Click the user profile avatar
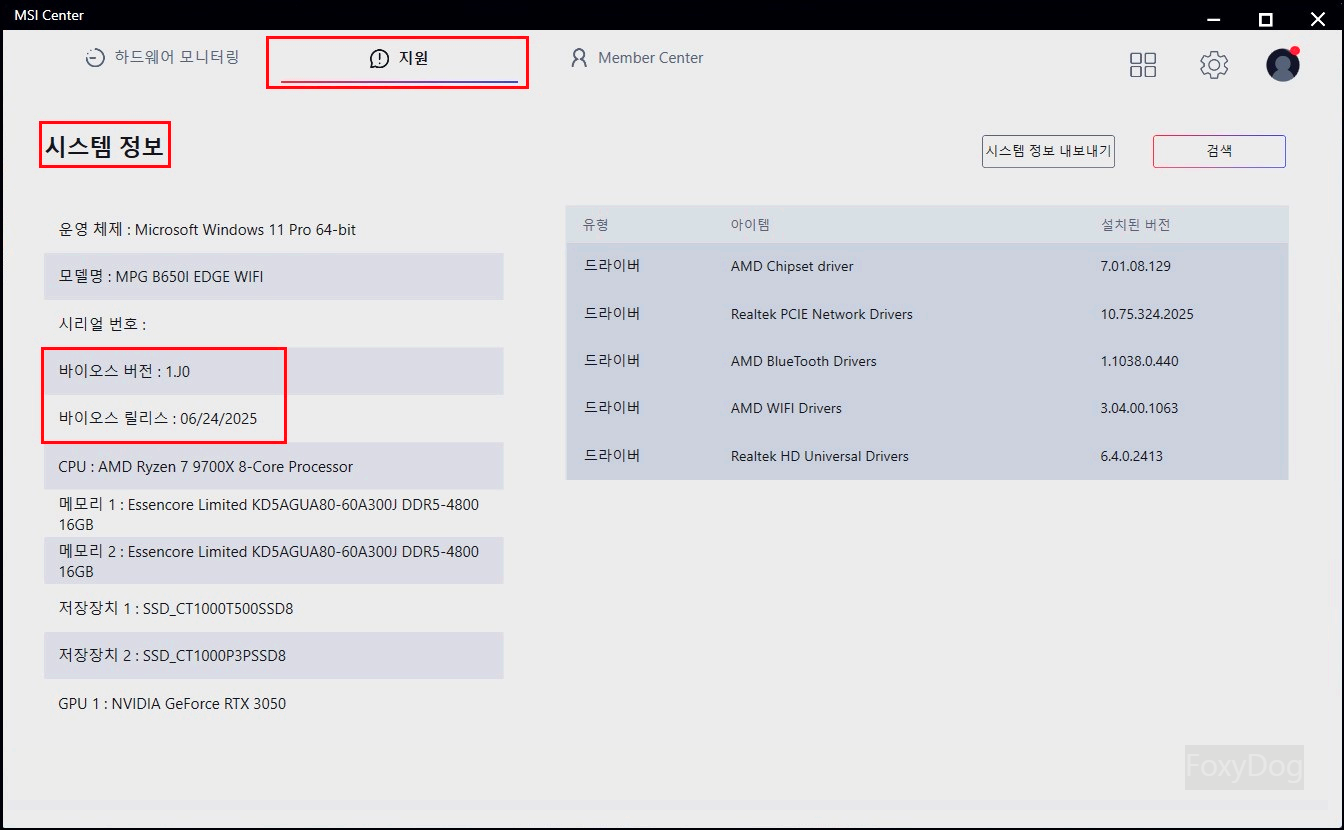The height and width of the screenshot is (830, 1344). point(1283,65)
